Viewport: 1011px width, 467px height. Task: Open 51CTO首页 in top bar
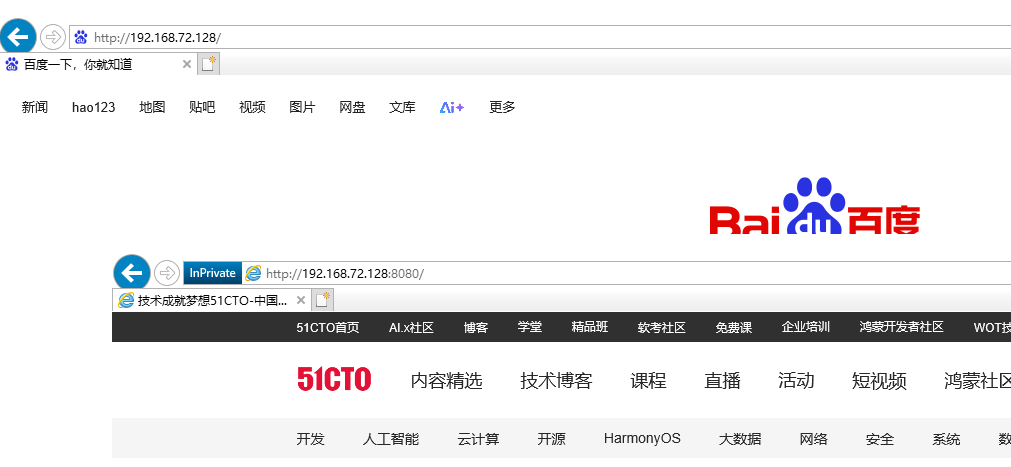(x=328, y=328)
